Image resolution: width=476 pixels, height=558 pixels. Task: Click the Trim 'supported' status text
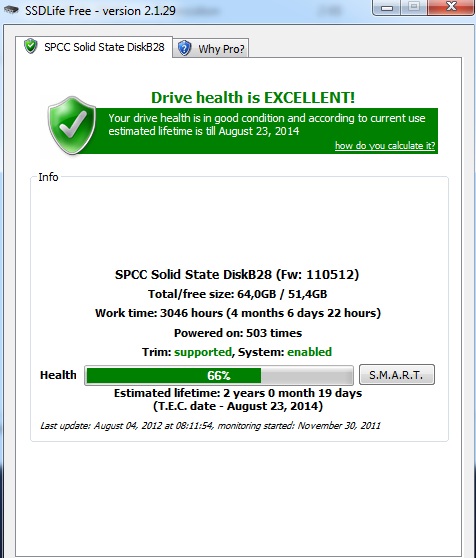[203, 352]
